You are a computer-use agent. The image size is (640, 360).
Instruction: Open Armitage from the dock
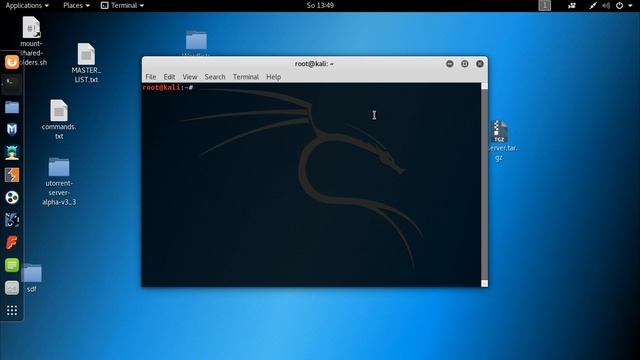click(x=11, y=152)
